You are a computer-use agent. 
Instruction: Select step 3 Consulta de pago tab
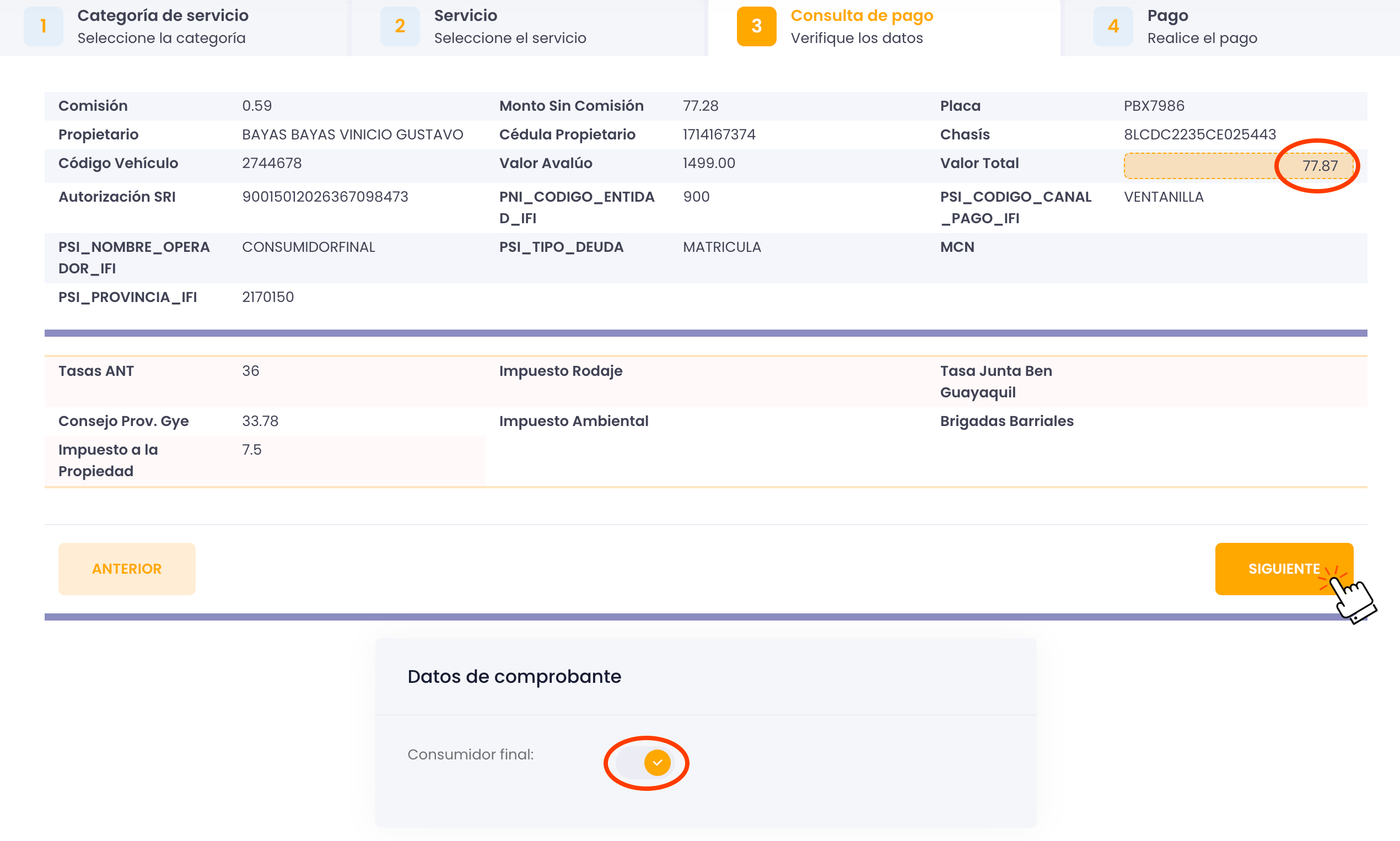pyautogui.click(x=884, y=26)
